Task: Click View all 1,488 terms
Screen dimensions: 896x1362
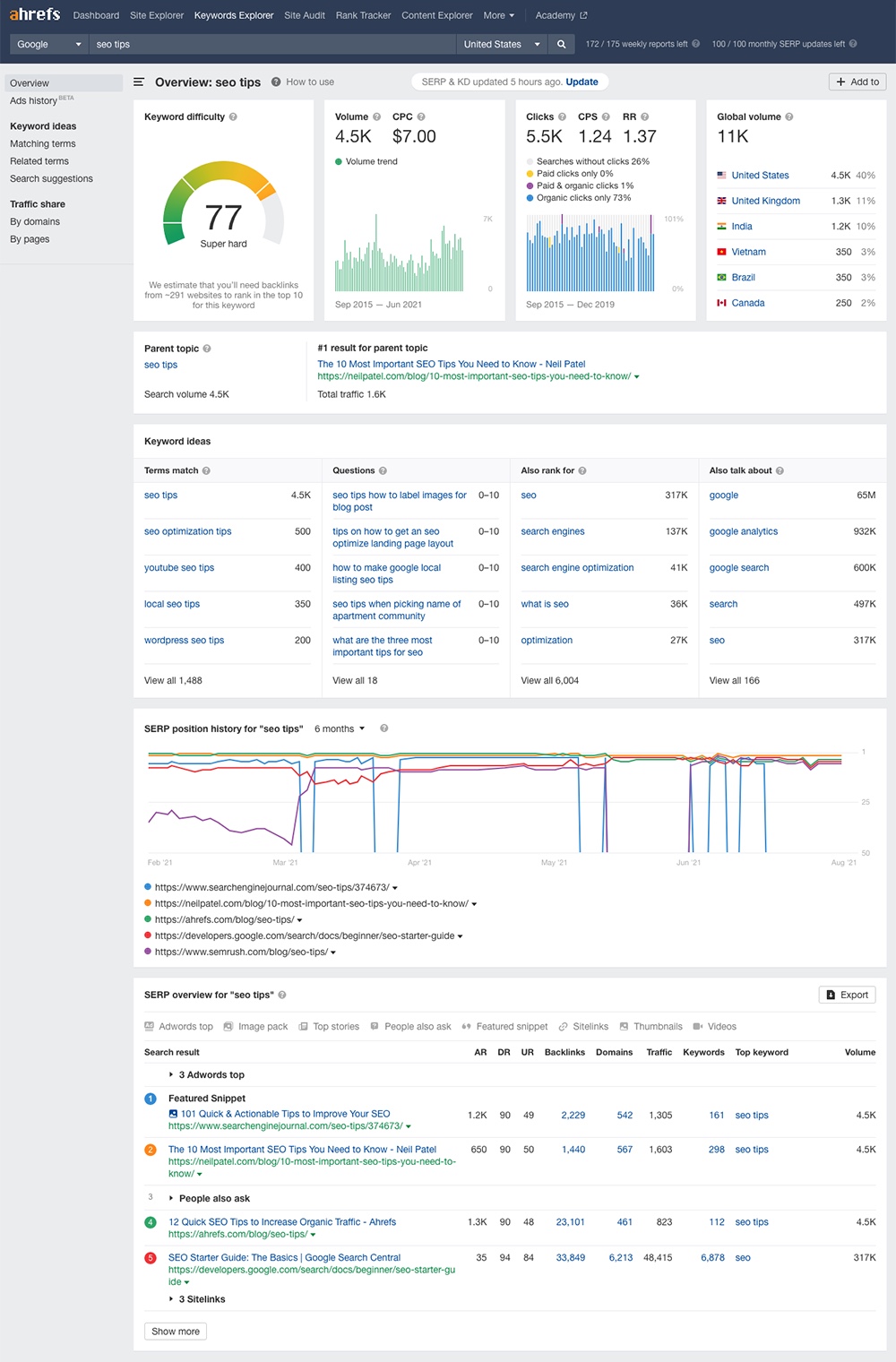Action: point(173,680)
